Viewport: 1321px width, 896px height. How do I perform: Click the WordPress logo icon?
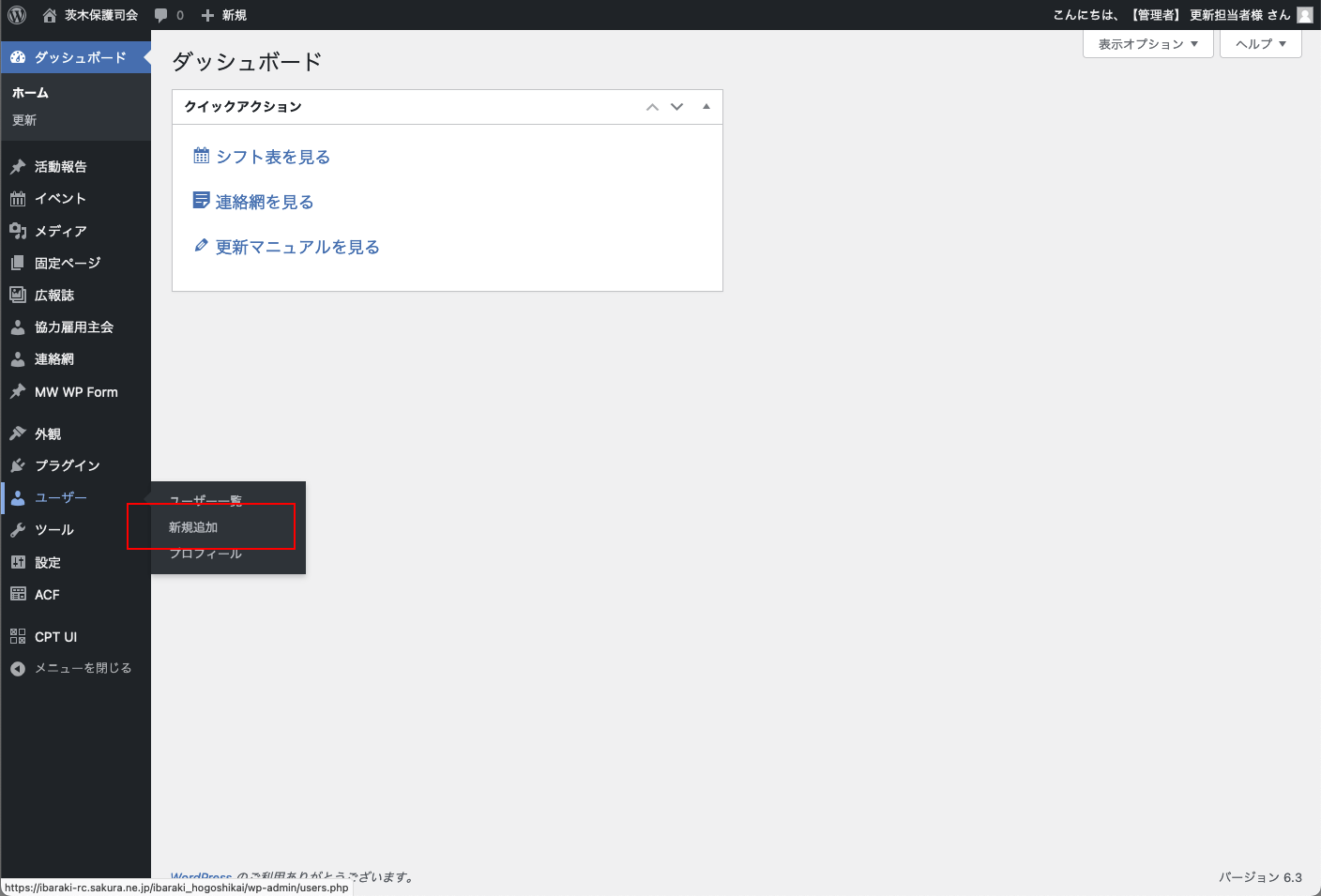point(17,15)
